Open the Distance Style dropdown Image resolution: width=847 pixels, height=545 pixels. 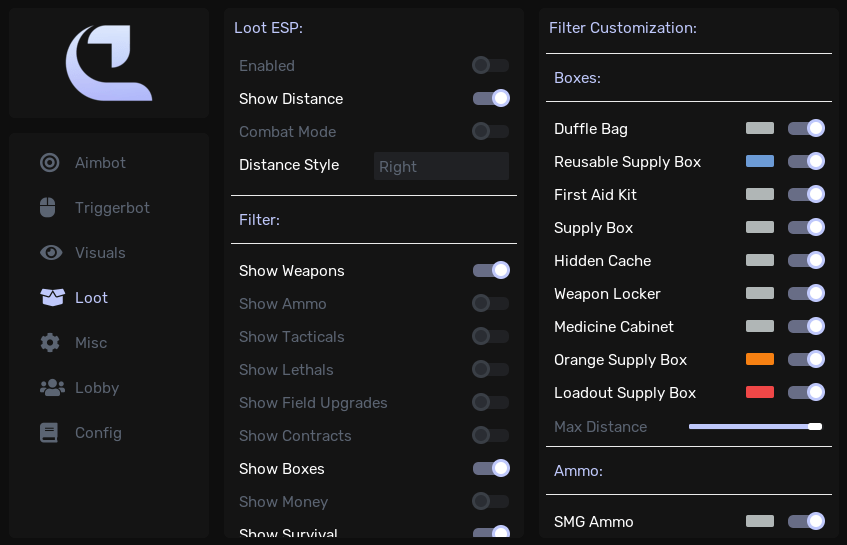441,166
